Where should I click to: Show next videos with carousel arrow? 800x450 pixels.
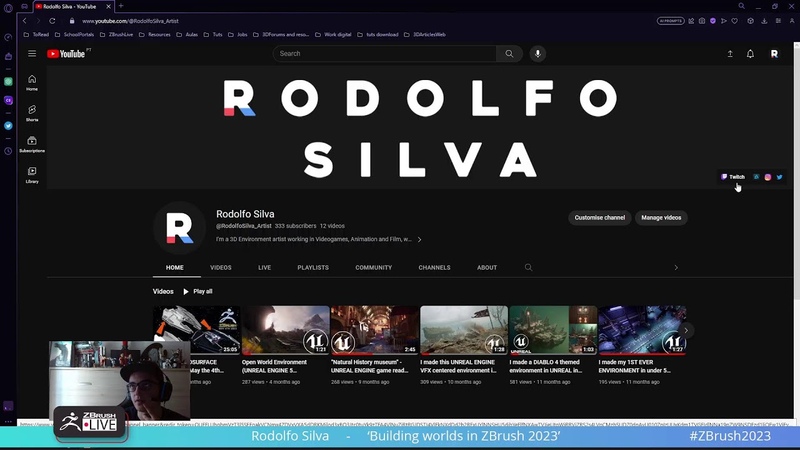686,331
